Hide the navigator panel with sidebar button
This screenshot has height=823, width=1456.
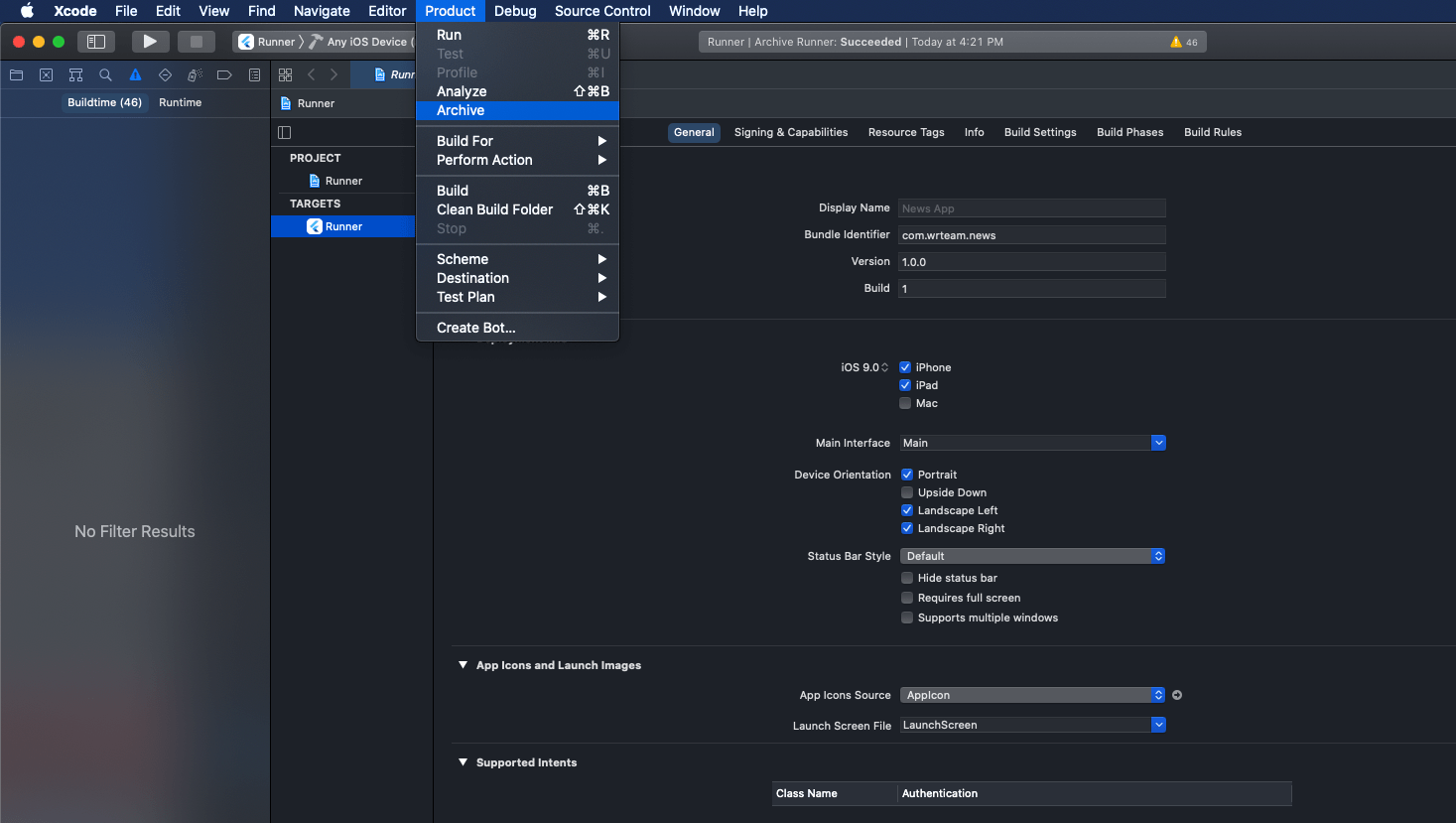click(96, 42)
